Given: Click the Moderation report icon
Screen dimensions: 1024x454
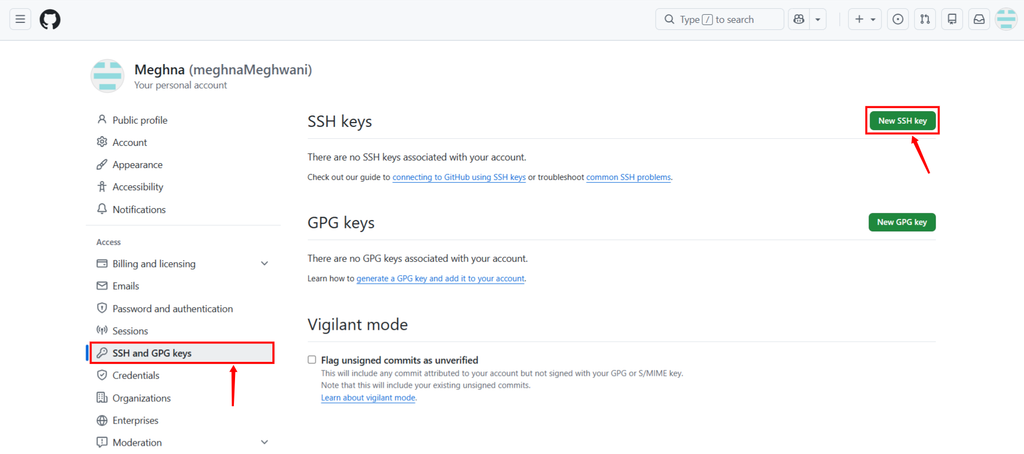Looking at the screenshot, I should point(101,442).
